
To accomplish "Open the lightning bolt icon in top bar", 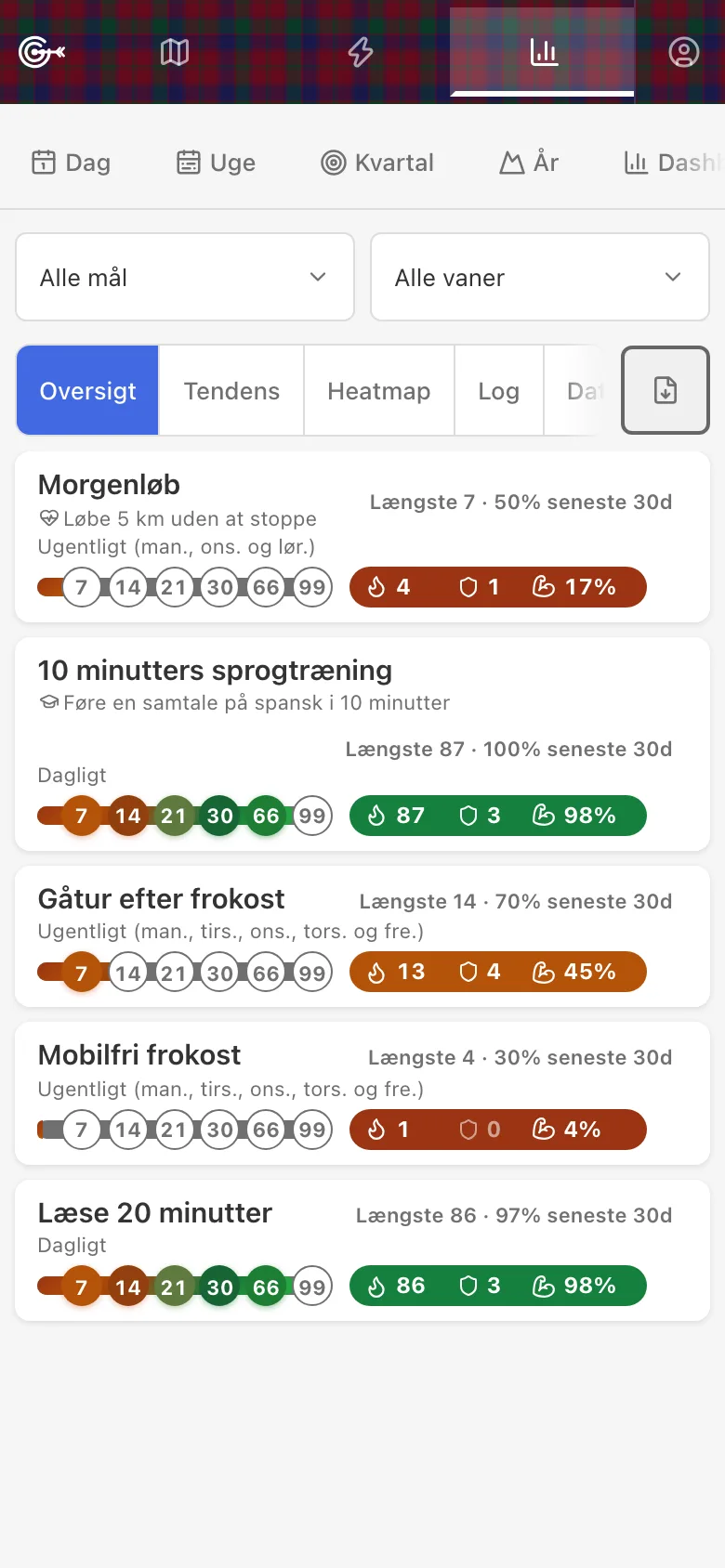I will click(361, 52).
